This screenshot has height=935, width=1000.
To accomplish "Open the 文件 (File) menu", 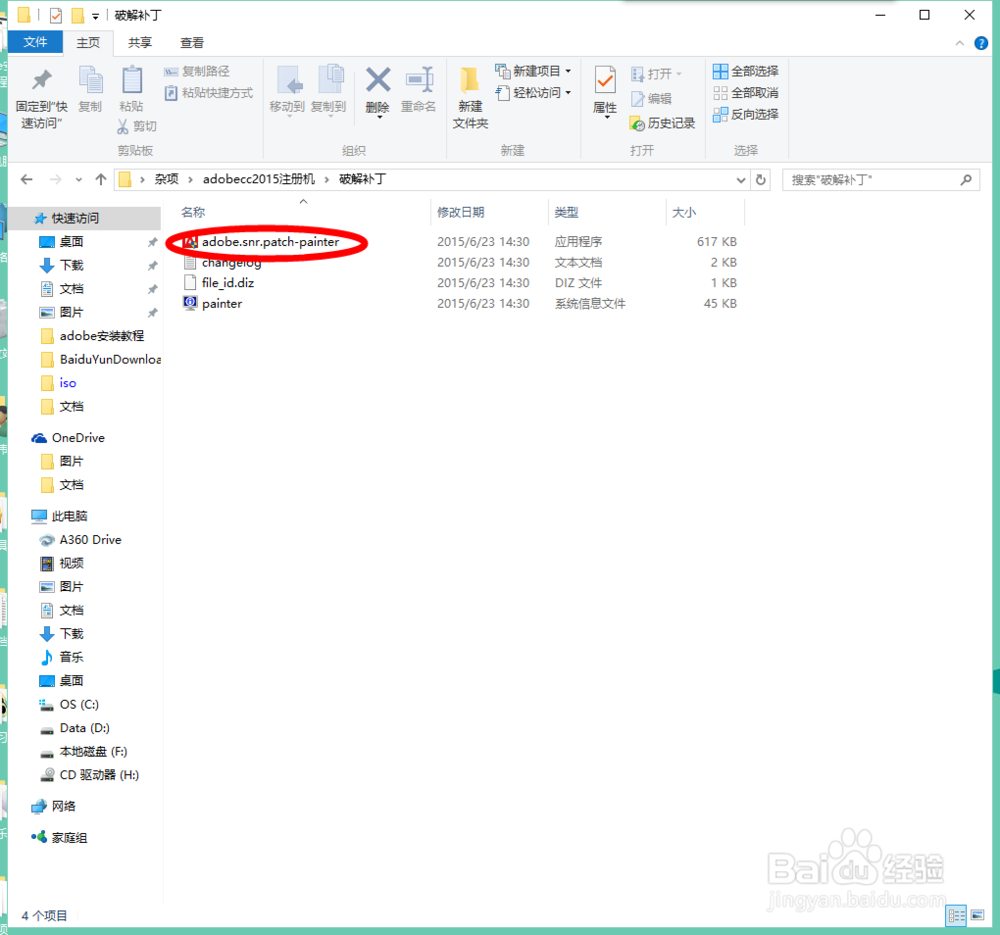I will click(35, 42).
